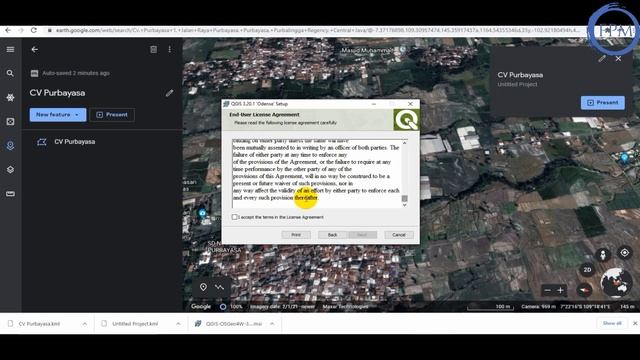The width and height of the screenshot is (640, 360).
Task: Expand CV Purbayasa.kml download options
Action: 84,324
